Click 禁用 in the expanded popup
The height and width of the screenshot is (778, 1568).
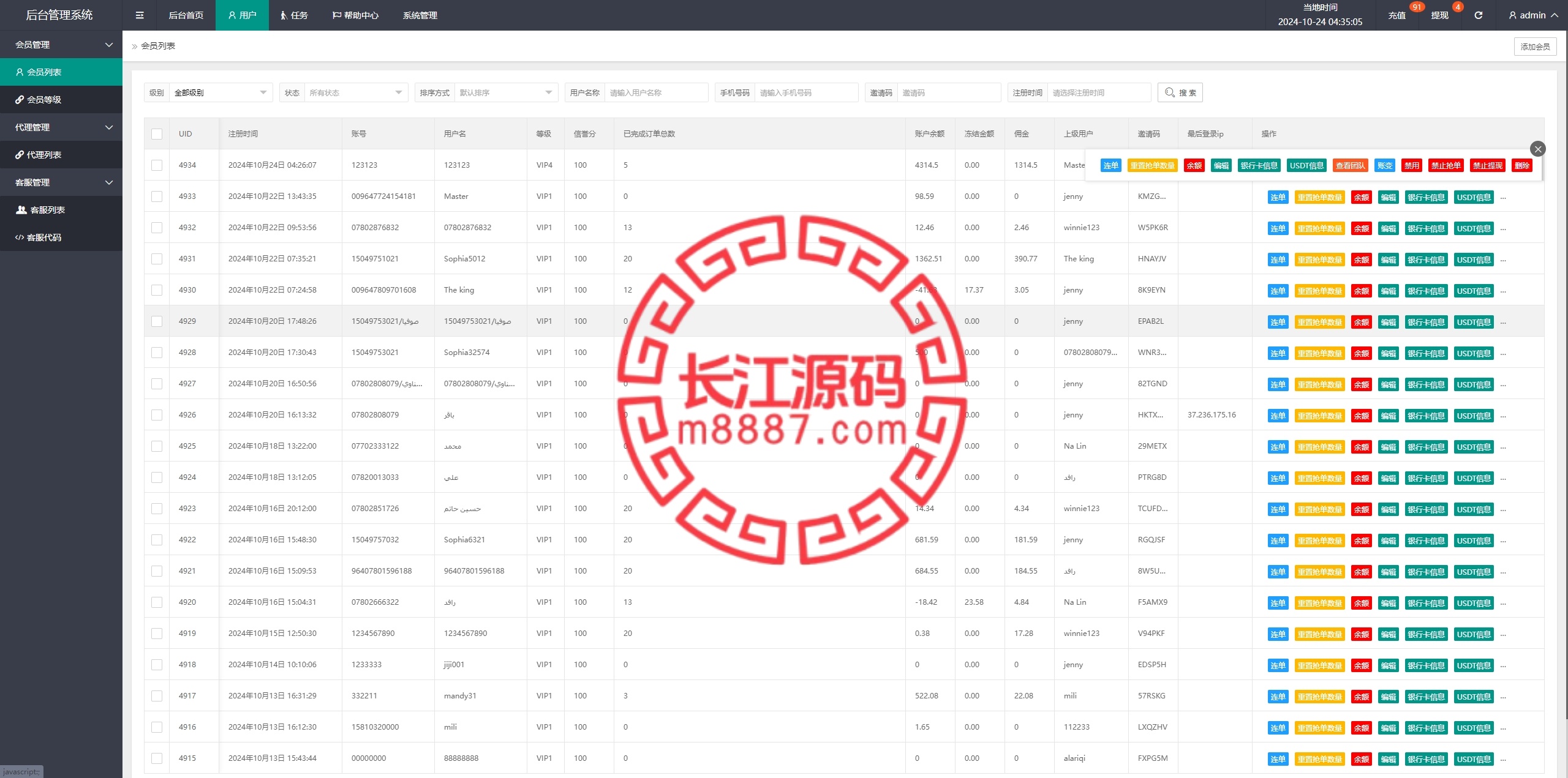coord(1412,165)
